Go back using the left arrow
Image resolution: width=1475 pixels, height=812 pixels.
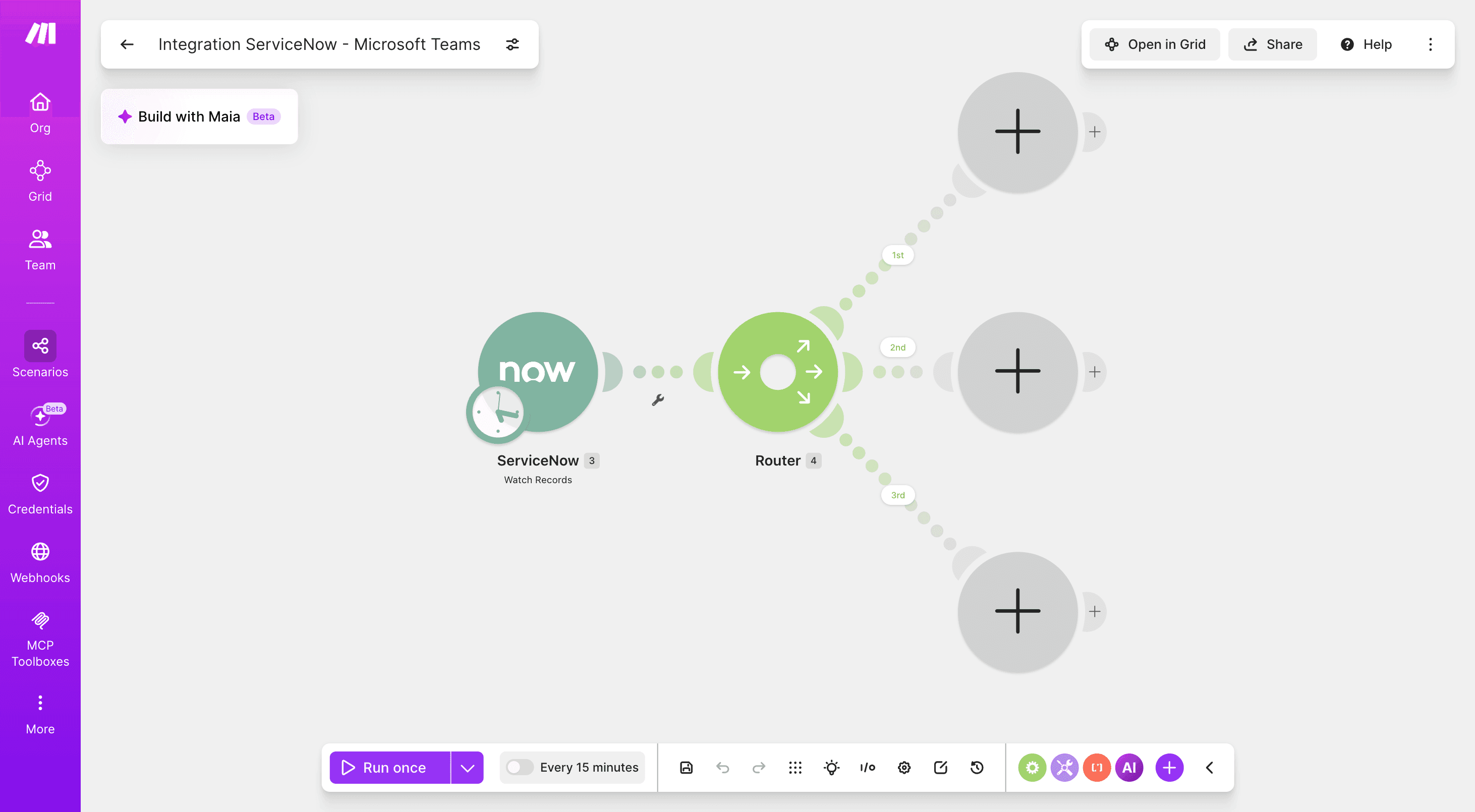click(x=127, y=44)
